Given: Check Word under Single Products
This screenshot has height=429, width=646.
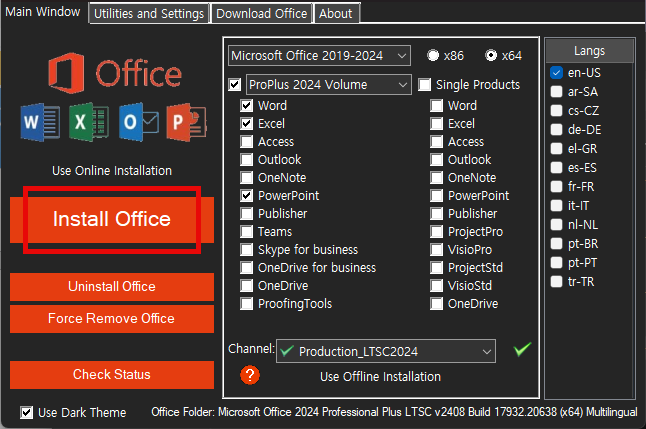Looking at the screenshot, I should 437,105.
